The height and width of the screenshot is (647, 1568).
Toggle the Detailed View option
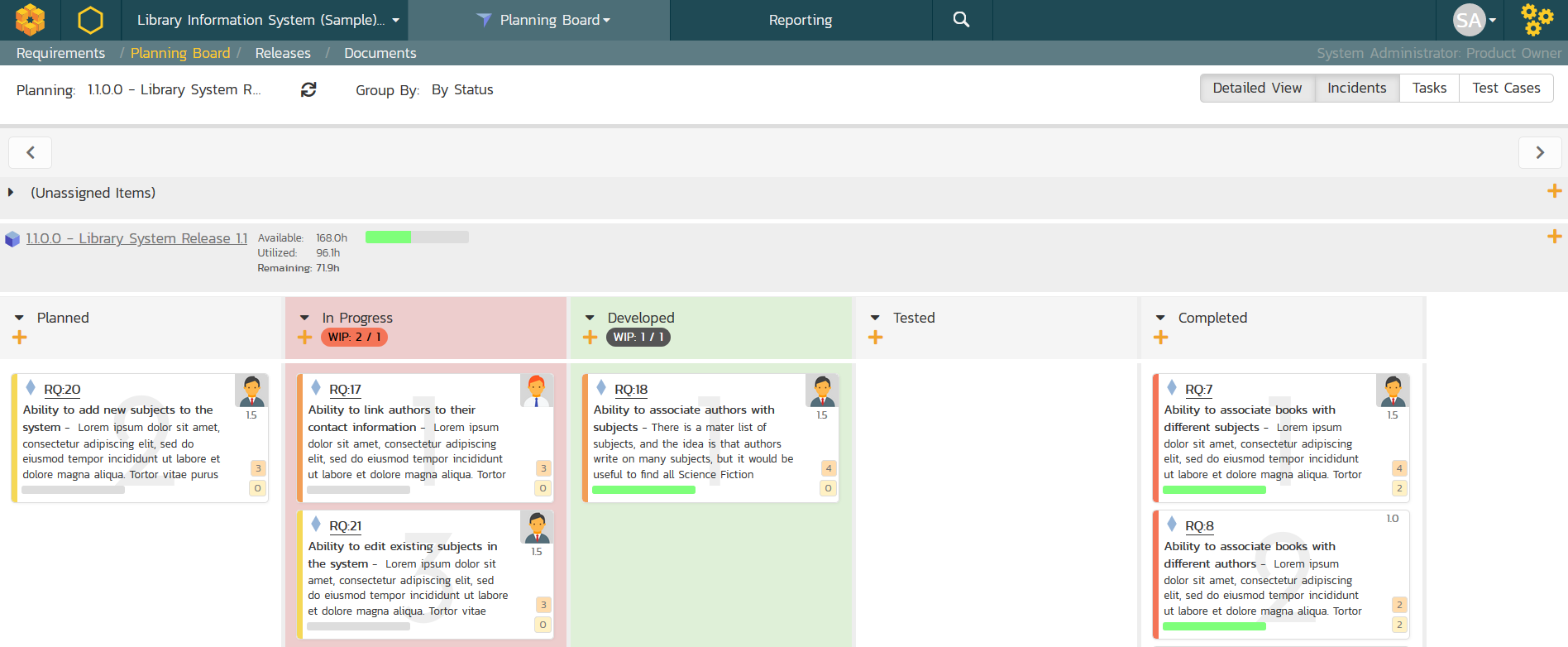[1256, 88]
